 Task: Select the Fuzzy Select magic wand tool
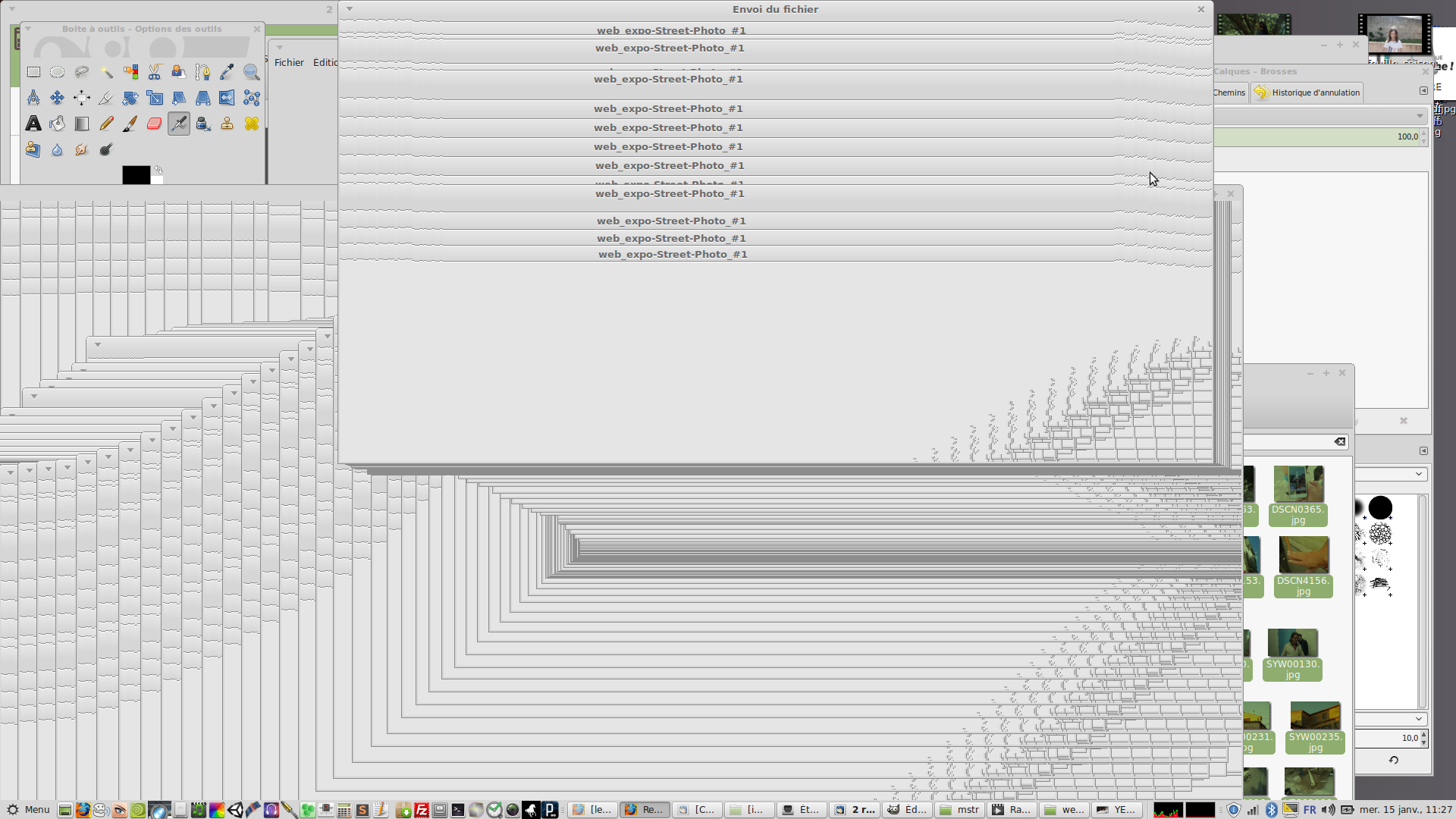tap(106, 72)
